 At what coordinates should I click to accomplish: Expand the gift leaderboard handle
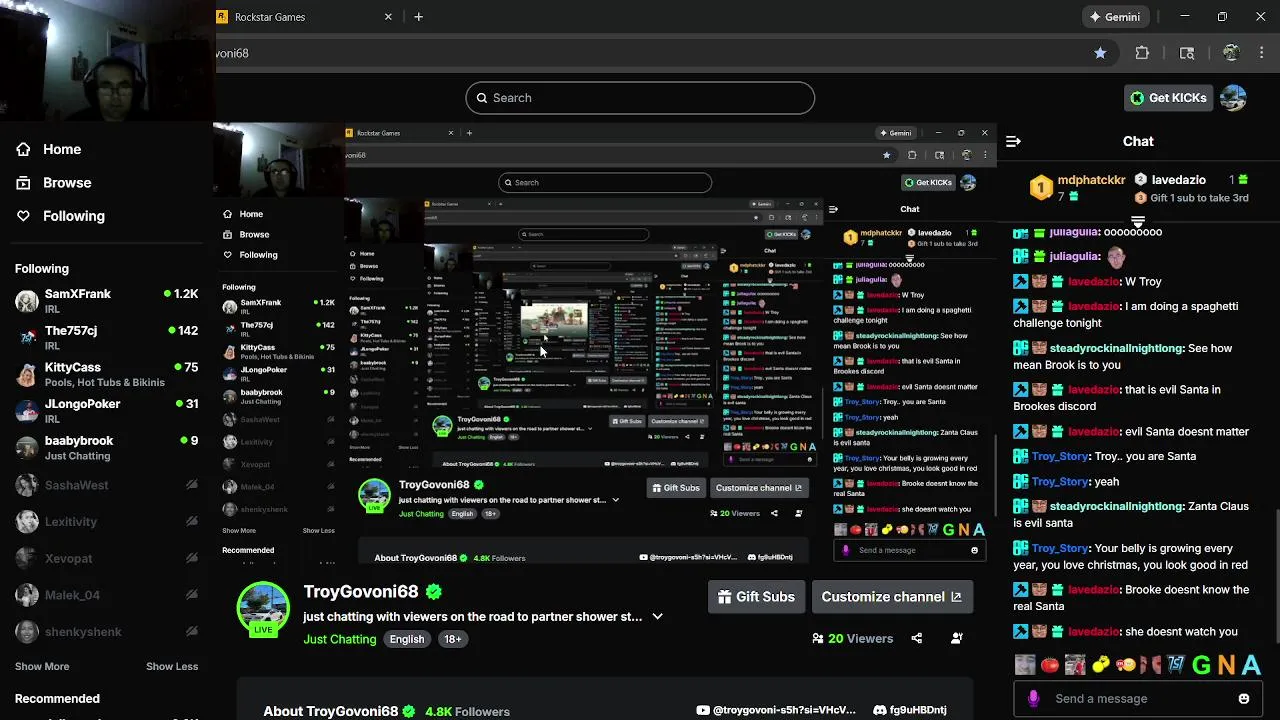coord(1138,220)
